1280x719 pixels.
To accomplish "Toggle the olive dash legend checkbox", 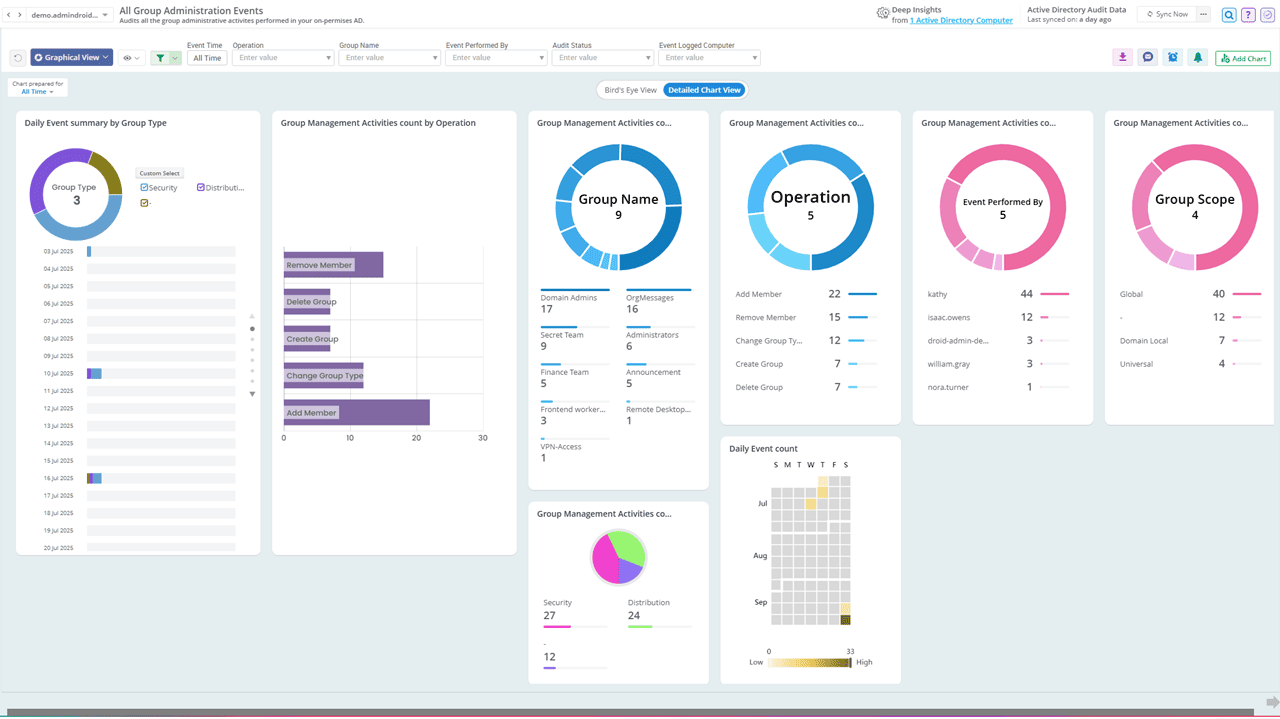I will click(x=145, y=203).
